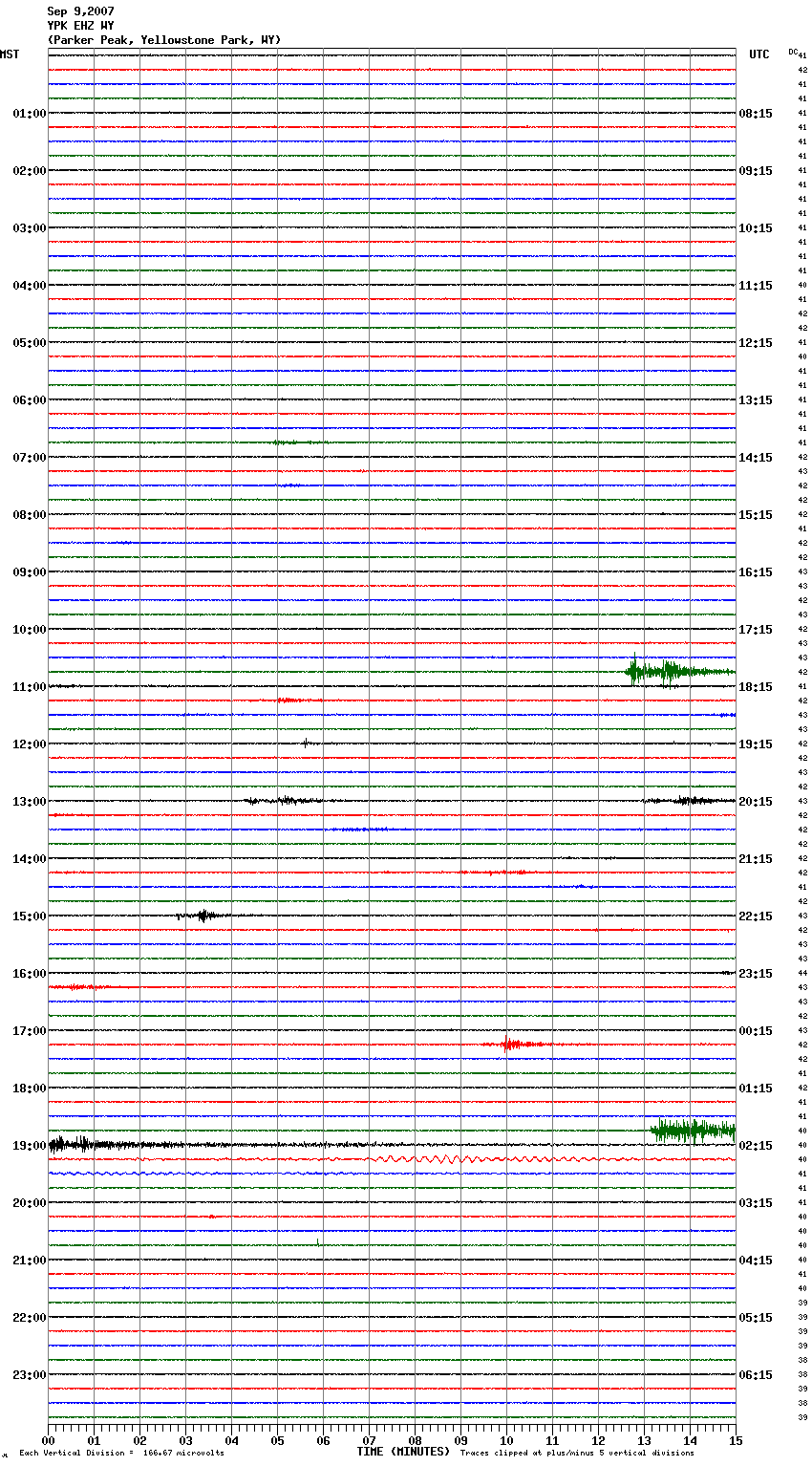Click the 06:15 UTC time label

point(756,1375)
